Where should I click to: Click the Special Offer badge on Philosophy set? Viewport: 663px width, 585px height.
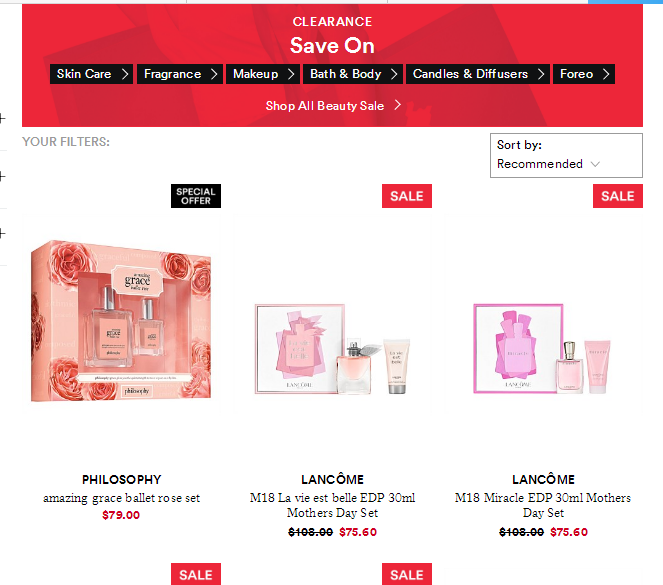pos(196,196)
